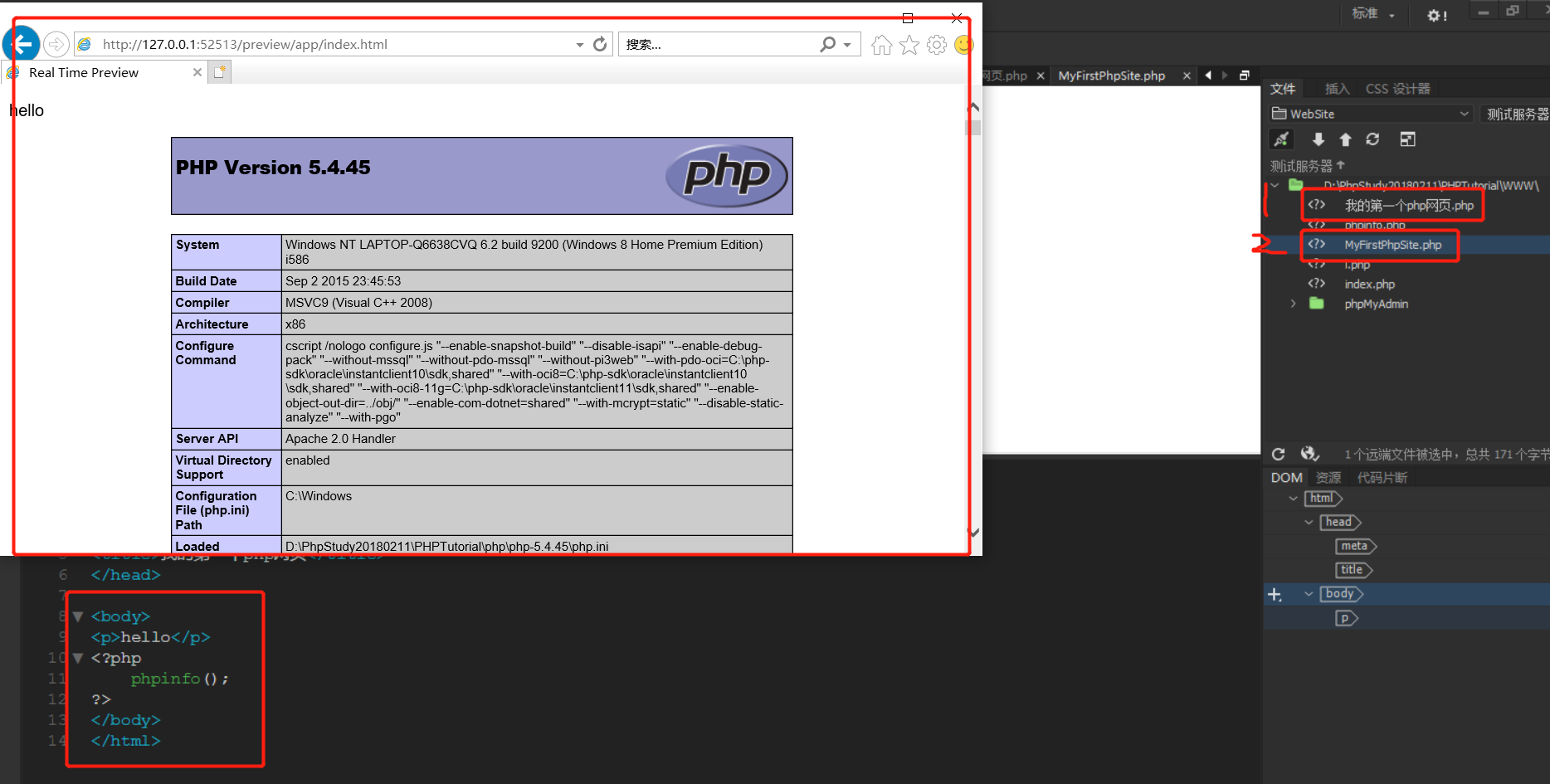Collapse the D:\PhpStudy WWW root folder
Screen dimensions: 1550x784
1275,185
